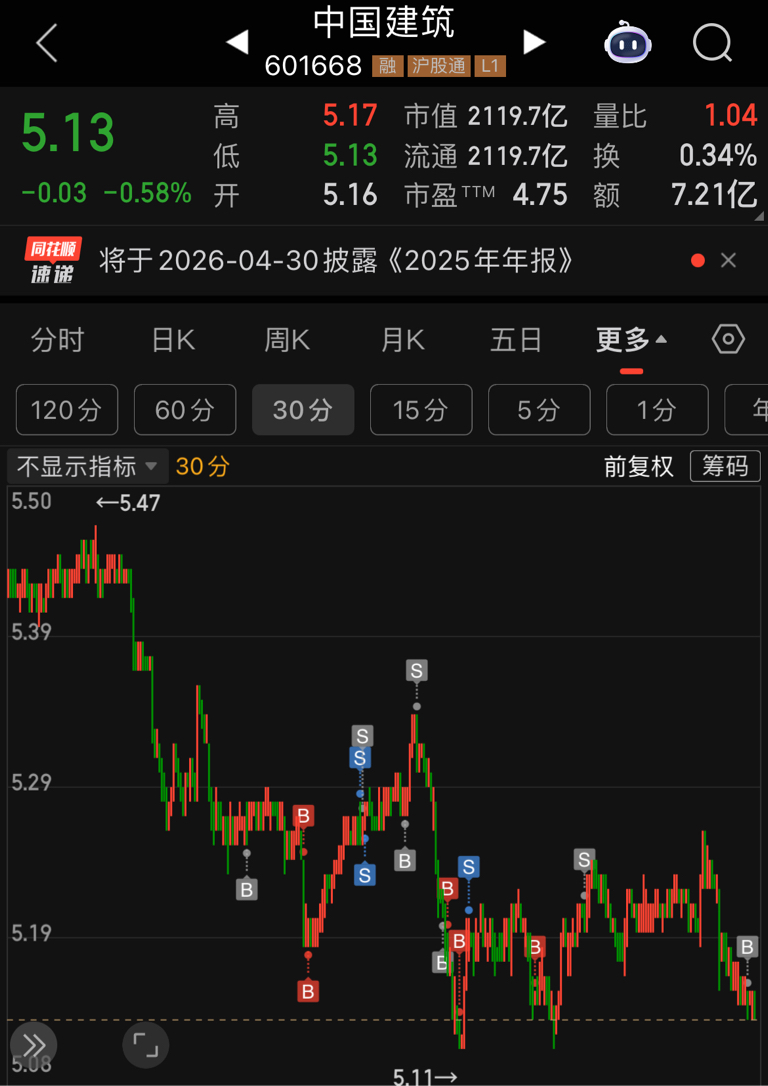Open the search magnifier icon
The image size is (768, 1086).
pyautogui.click(x=713, y=44)
